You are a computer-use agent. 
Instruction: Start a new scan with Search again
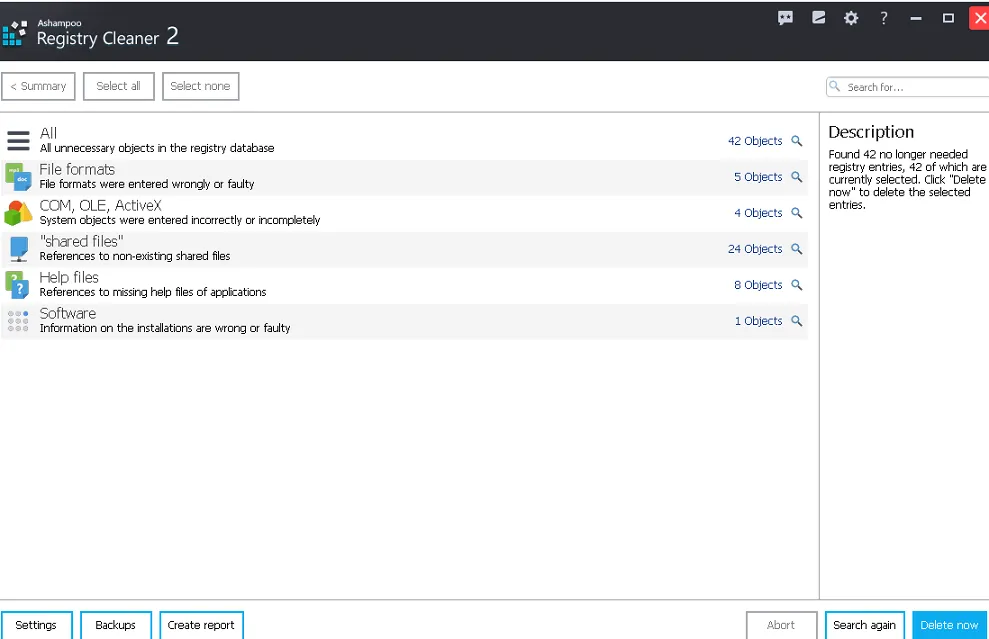(x=864, y=624)
